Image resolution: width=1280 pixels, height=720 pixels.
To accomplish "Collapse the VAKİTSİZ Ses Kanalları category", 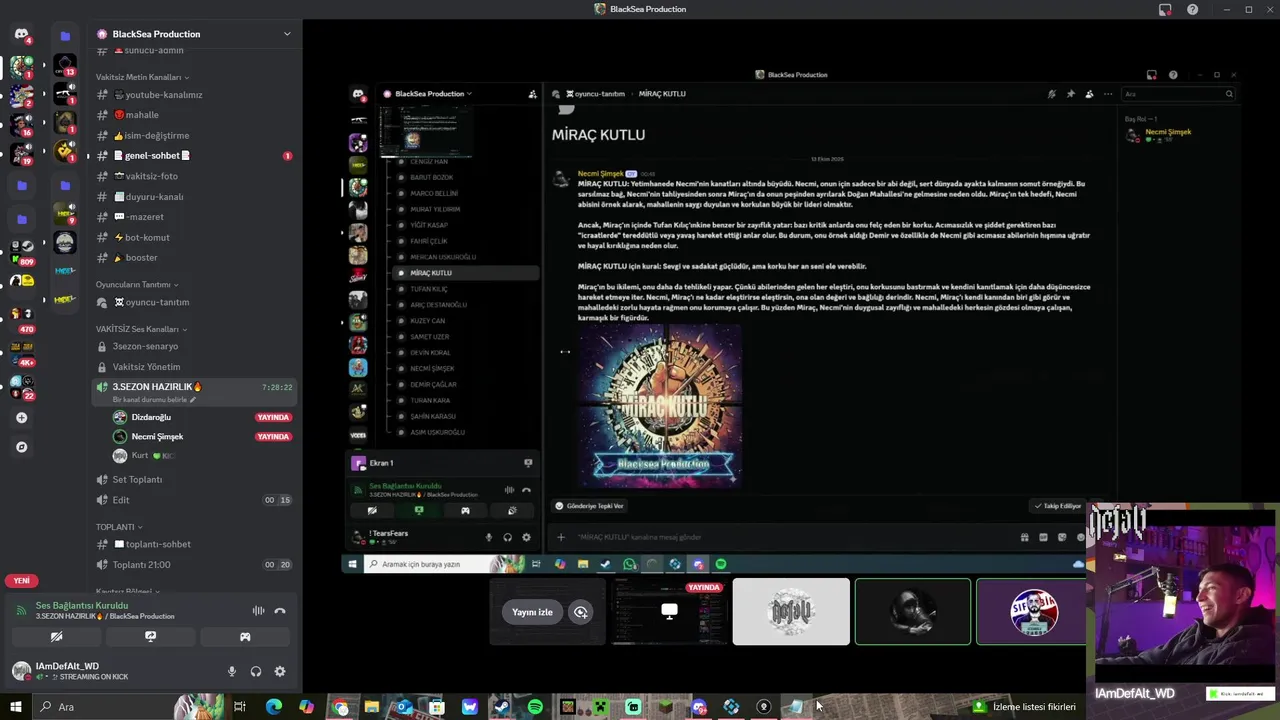I will [141, 329].
